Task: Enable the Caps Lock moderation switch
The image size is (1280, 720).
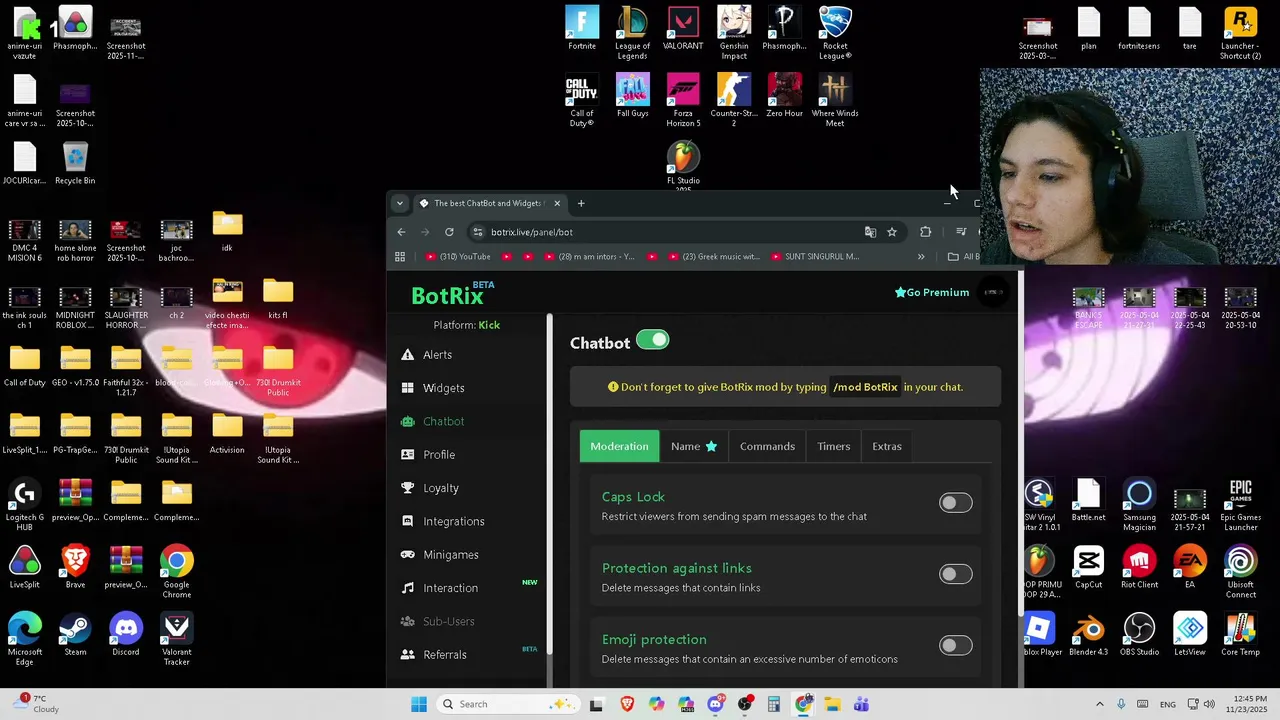Action: (x=955, y=503)
